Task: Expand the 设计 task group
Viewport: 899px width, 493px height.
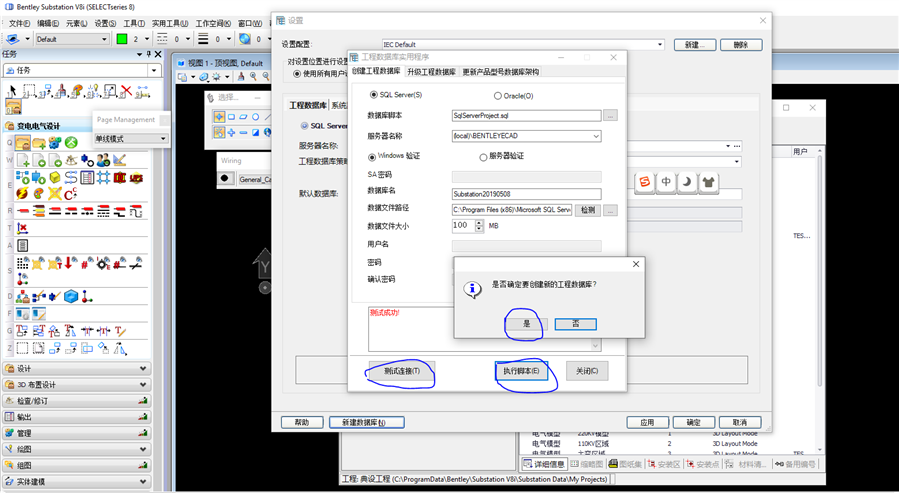Action: coord(77,369)
